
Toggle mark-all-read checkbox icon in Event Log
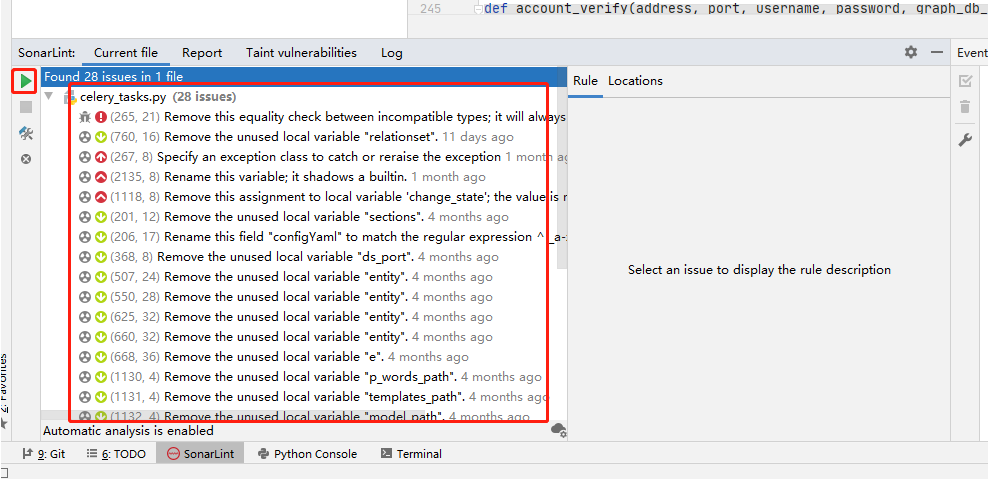965,81
